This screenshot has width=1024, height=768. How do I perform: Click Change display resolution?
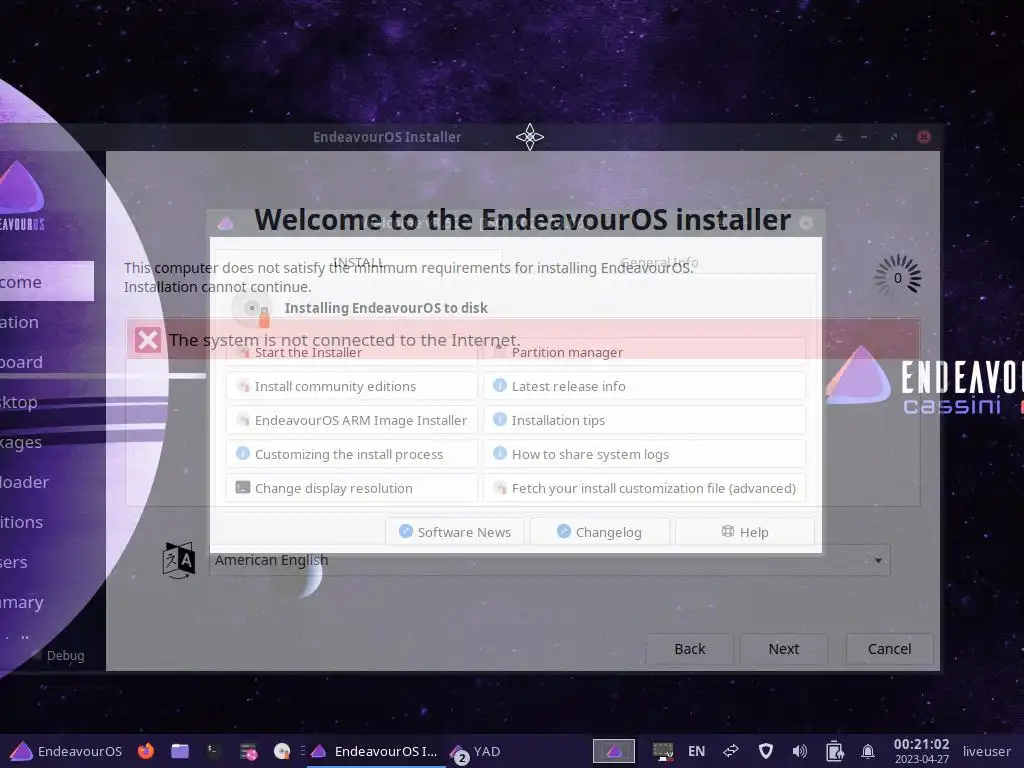pos(351,488)
